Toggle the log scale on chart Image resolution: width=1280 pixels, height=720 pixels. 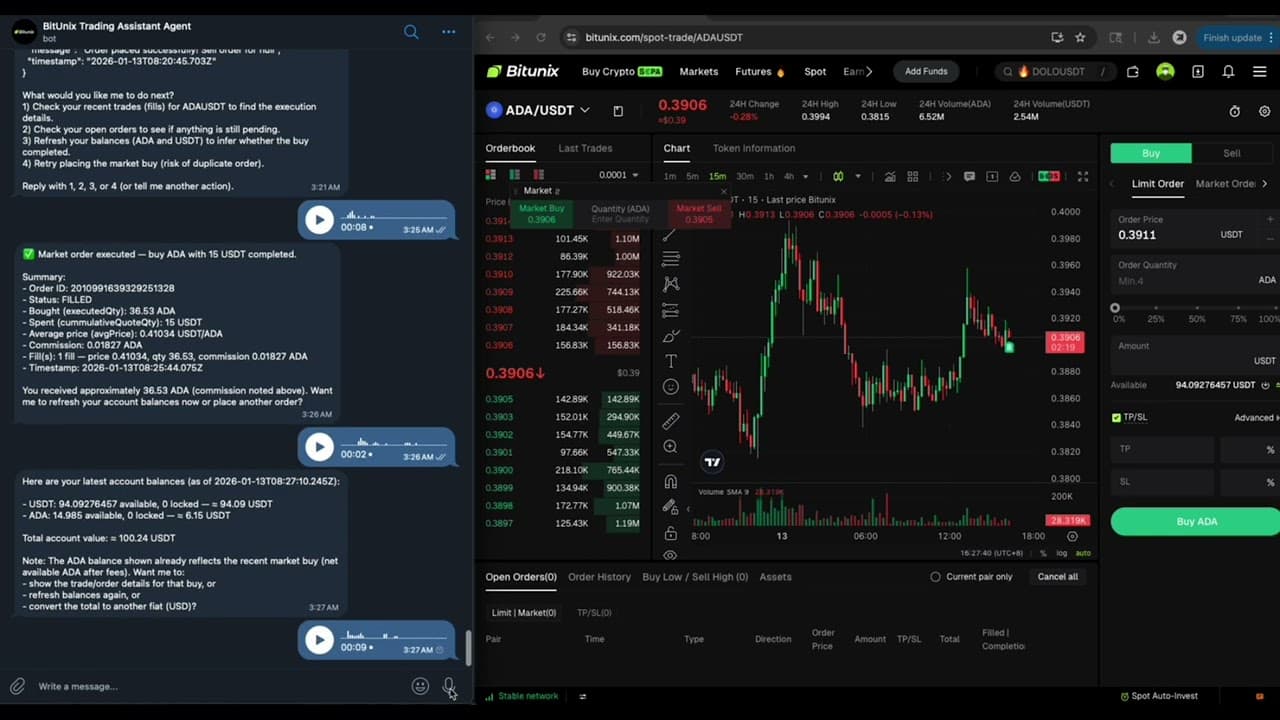coord(1061,553)
